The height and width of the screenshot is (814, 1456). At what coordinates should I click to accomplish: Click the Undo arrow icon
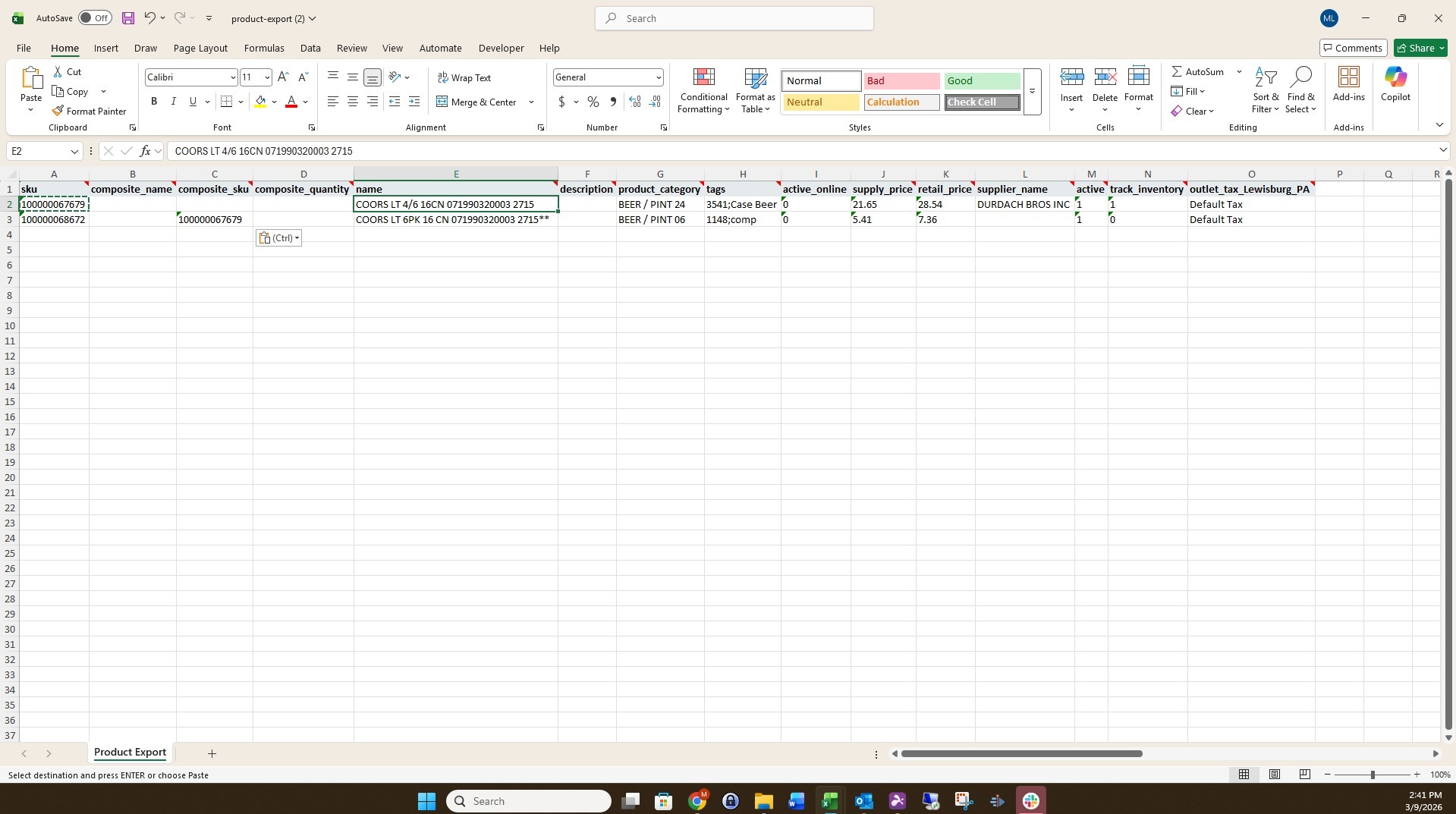149,18
